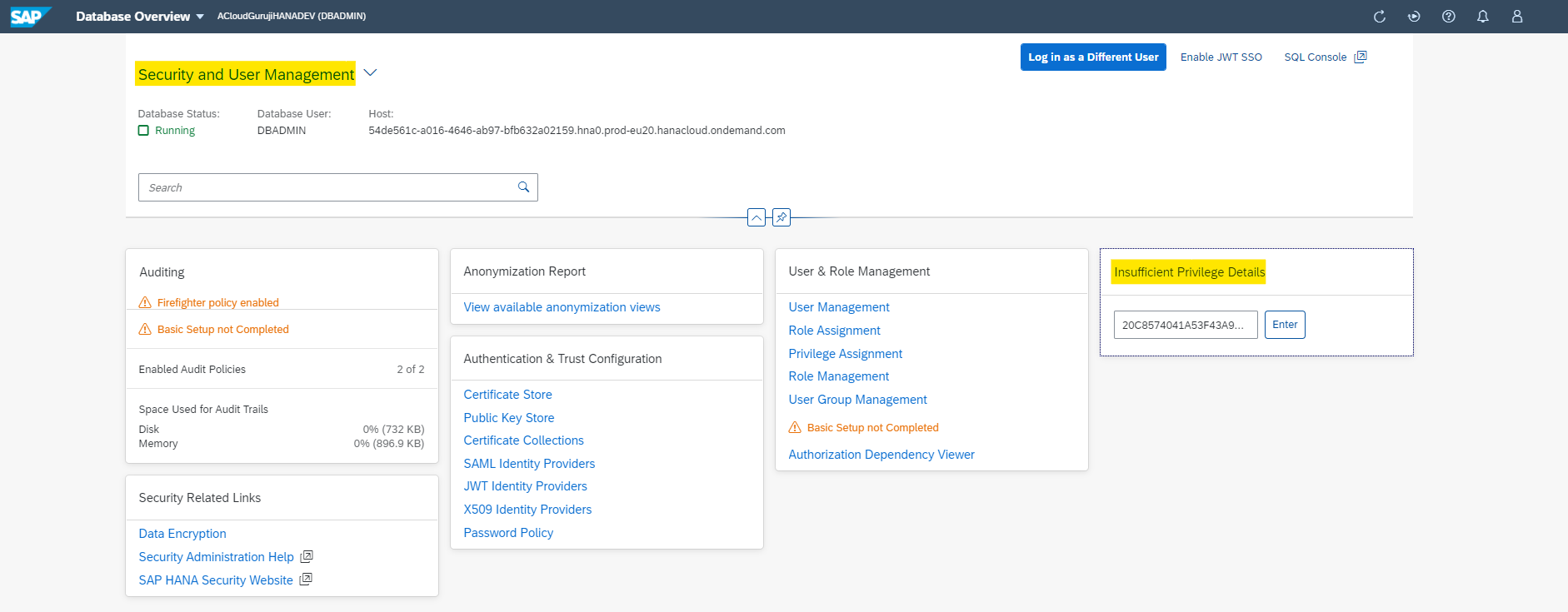Image resolution: width=1568 pixels, height=612 pixels.
Task: Click into the Search field
Action: point(329,187)
